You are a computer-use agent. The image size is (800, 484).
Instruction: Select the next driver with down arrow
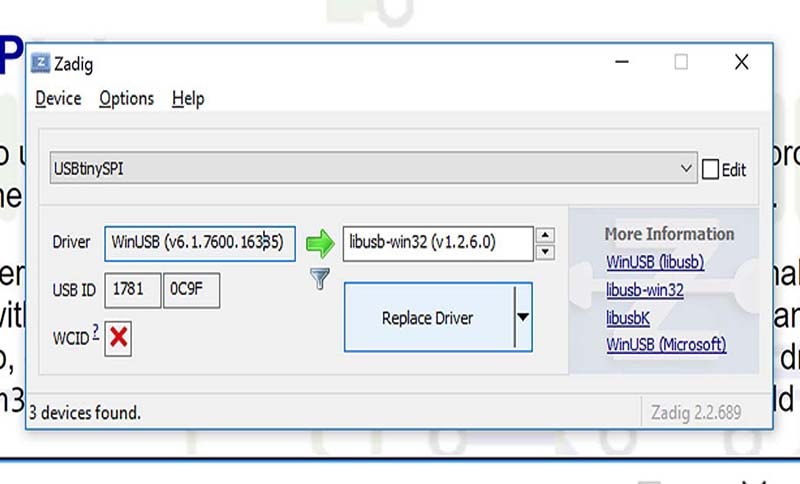(545, 252)
